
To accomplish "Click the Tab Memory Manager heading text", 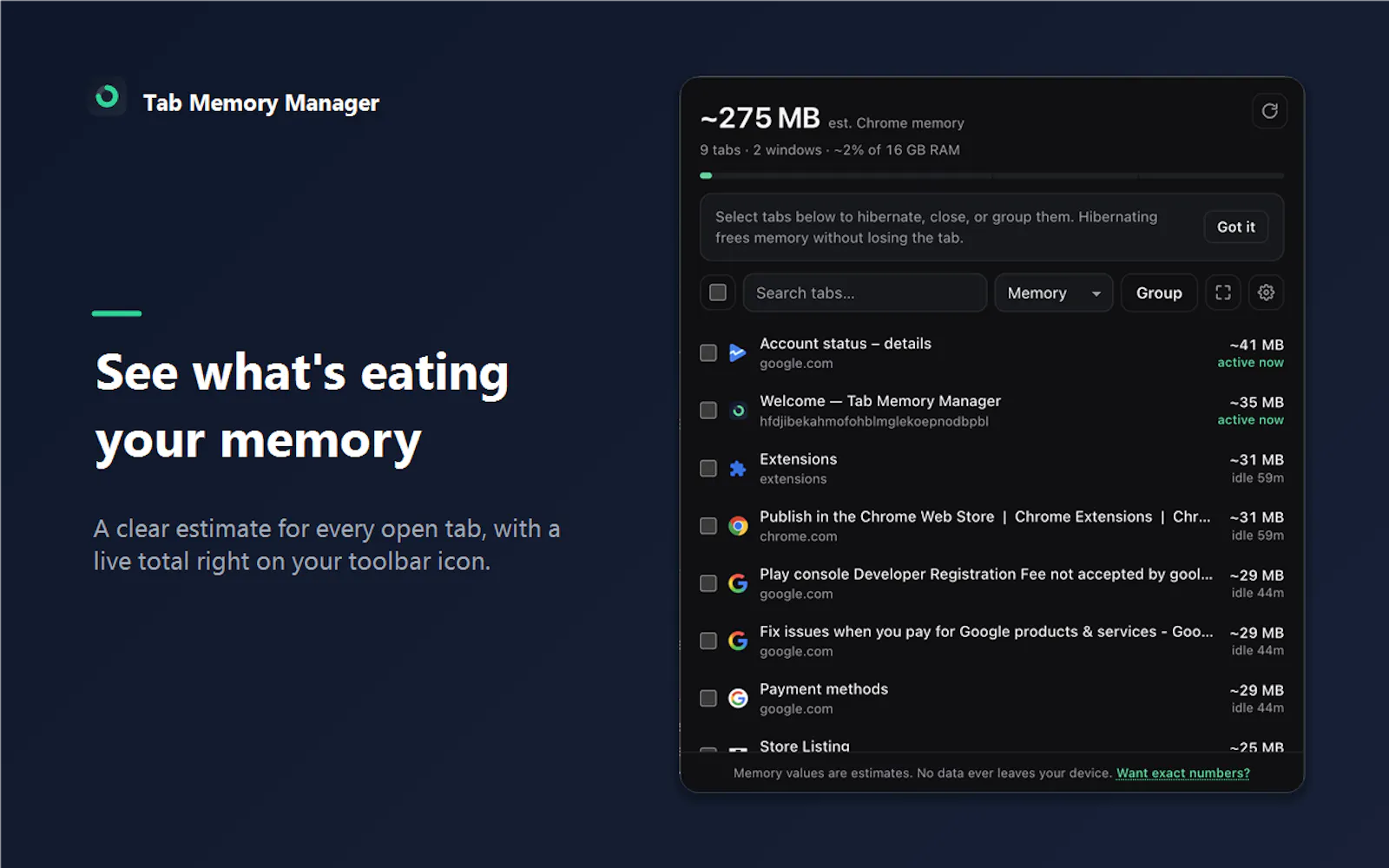I will point(261,102).
